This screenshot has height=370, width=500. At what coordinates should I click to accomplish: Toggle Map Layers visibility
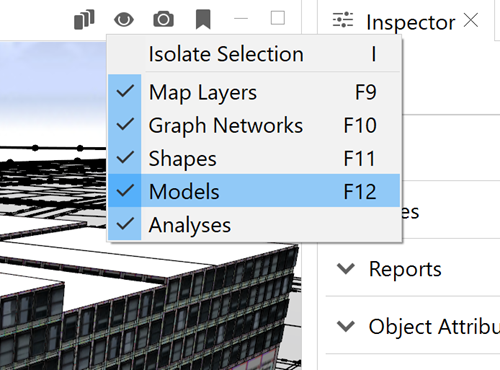[x=254, y=92]
